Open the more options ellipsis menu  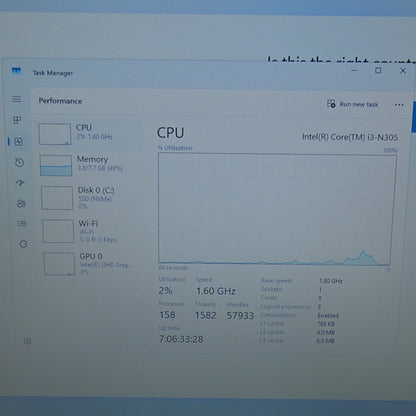tap(399, 105)
